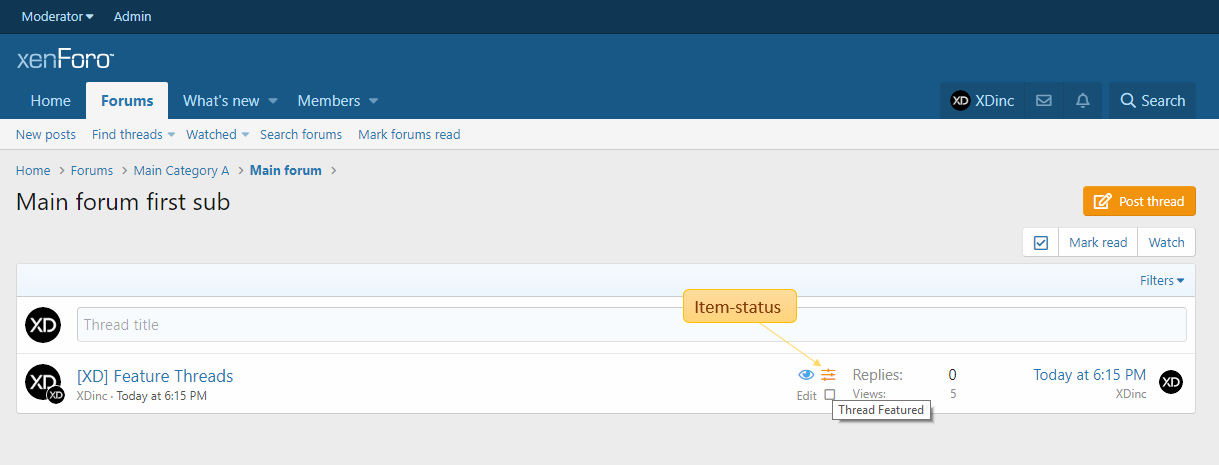Open the alerts bell icon
The image size is (1219, 465).
pyautogui.click(x=1082, y=101)
